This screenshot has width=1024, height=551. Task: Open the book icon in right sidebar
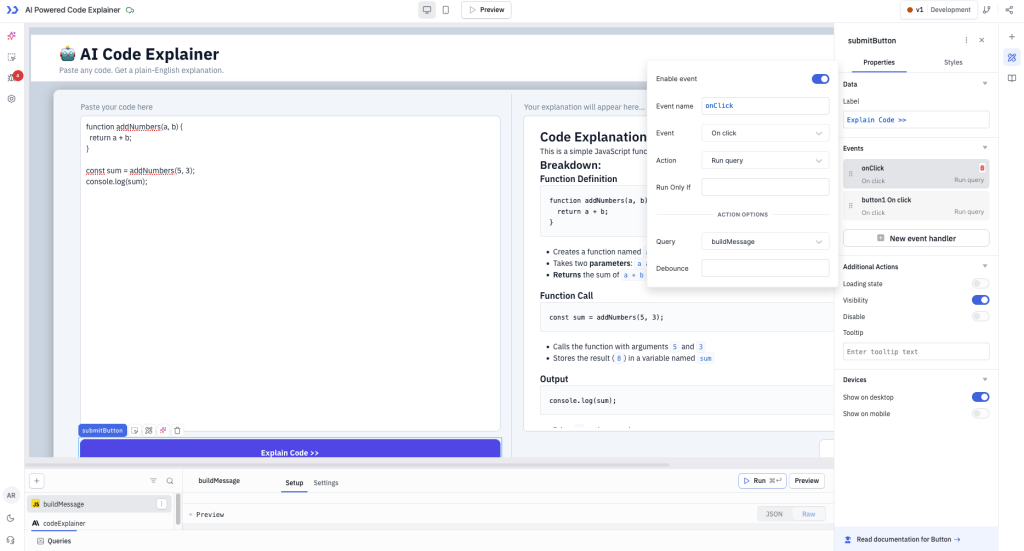coord(1012,78)
